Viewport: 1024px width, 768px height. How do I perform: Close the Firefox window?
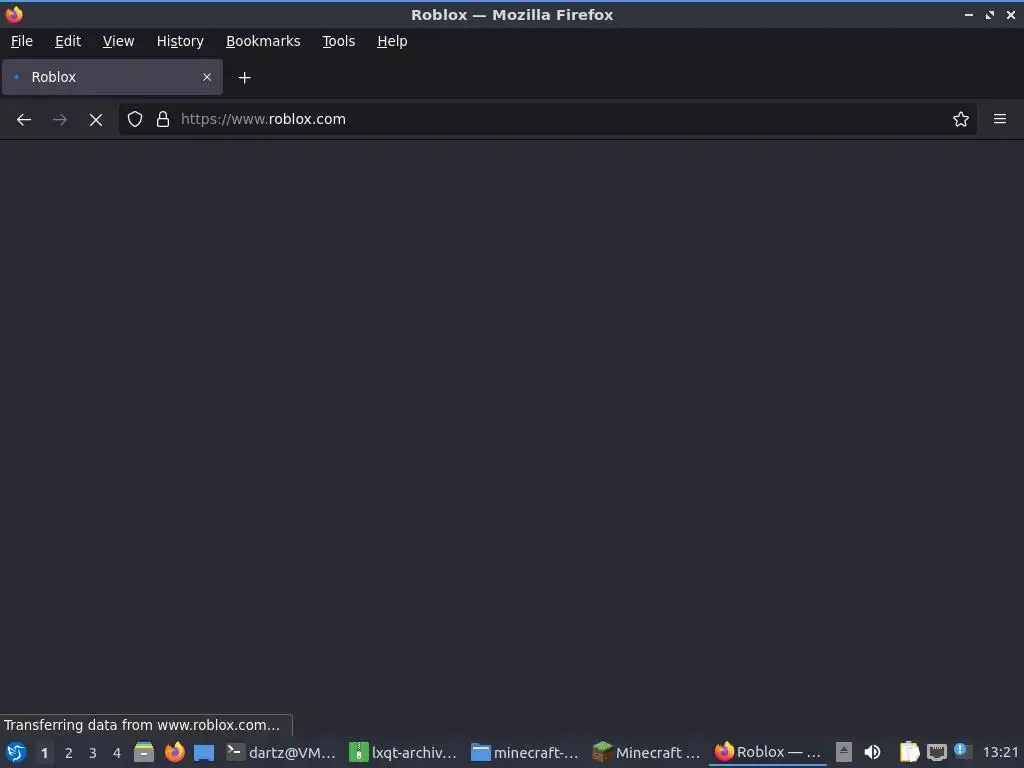pos(1010,14)
